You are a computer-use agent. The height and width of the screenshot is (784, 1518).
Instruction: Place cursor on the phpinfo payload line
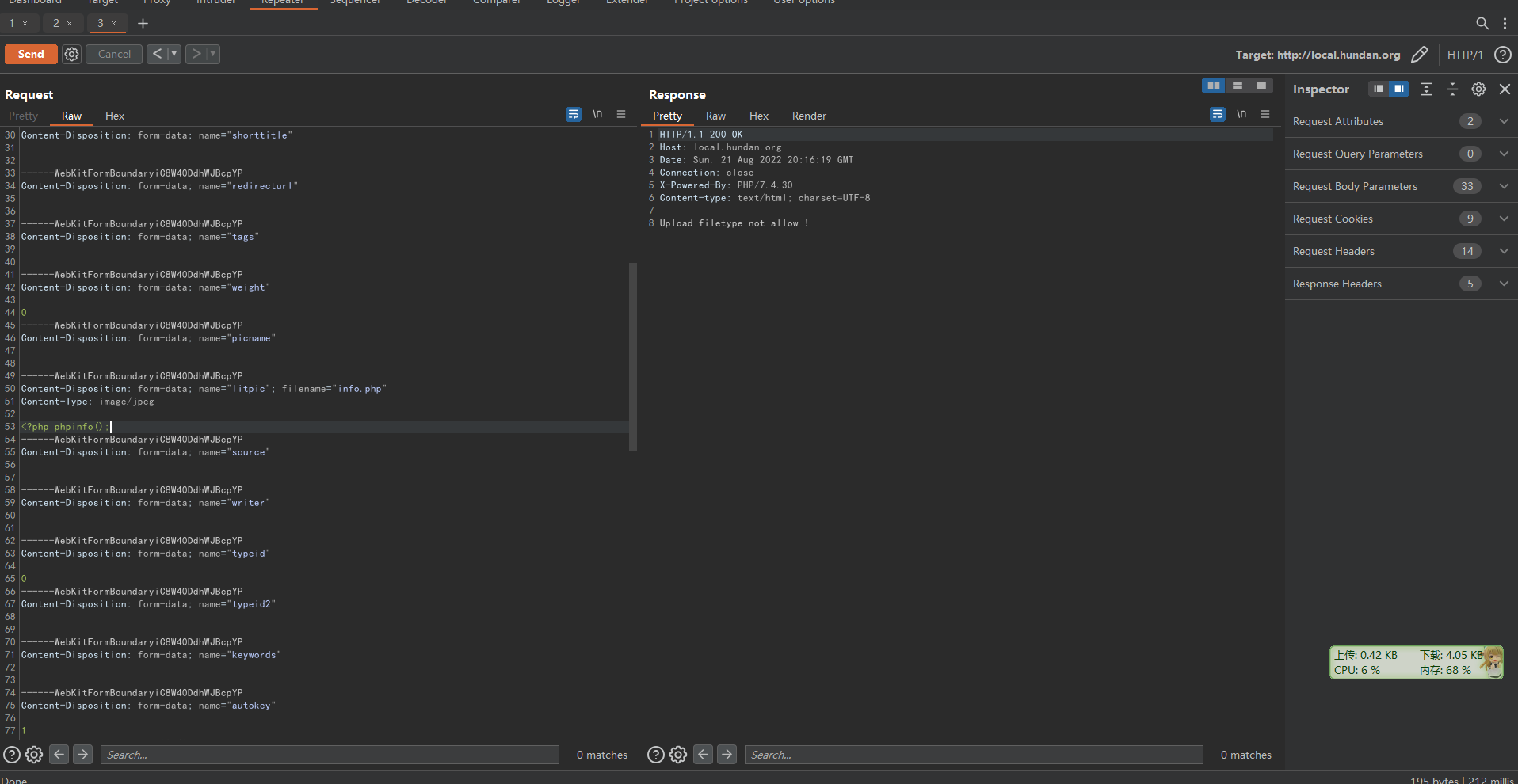point(325,427)
